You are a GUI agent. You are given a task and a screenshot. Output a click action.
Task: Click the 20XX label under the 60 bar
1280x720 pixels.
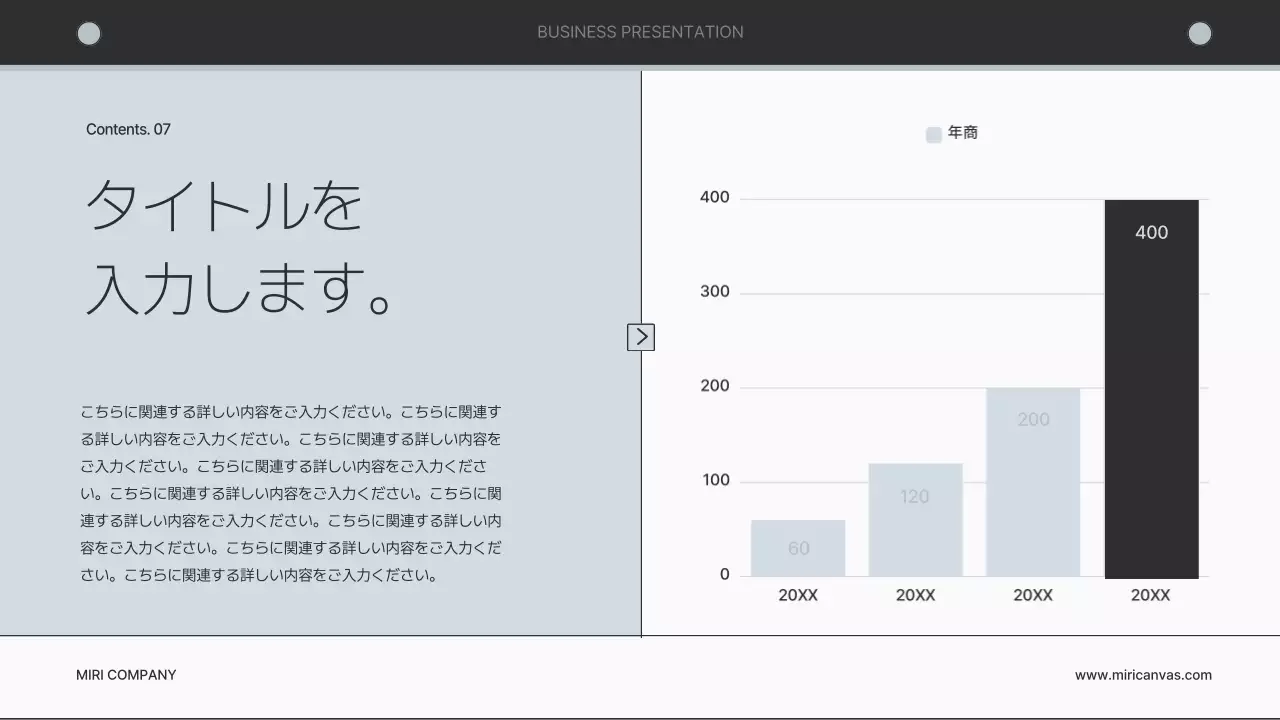[798, 595]
